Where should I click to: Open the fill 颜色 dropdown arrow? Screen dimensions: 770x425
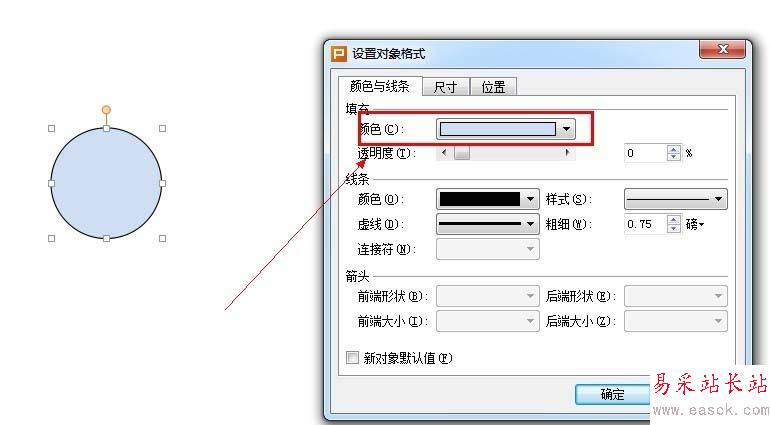566,129
